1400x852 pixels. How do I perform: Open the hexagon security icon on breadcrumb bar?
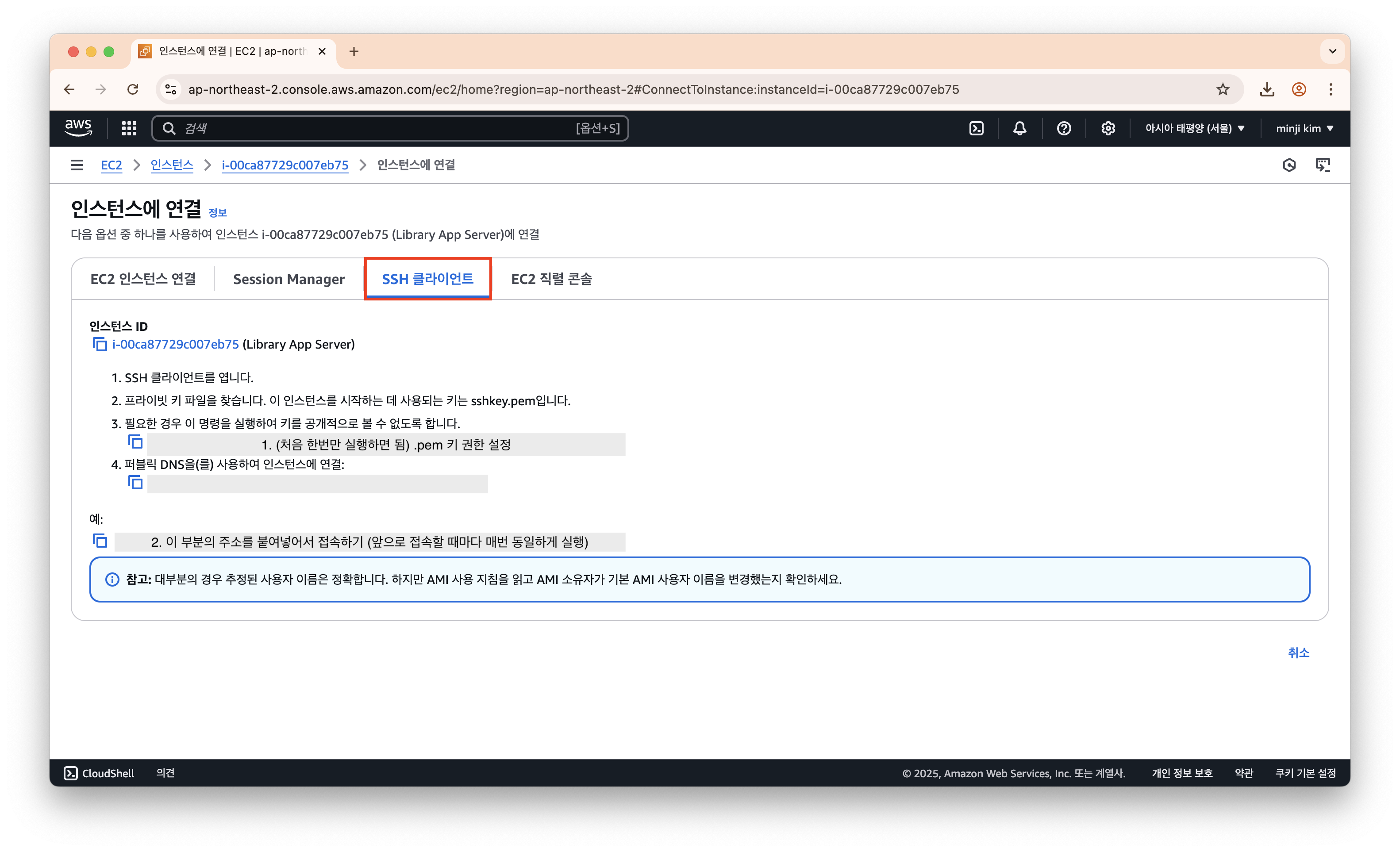click(1289, 165)
